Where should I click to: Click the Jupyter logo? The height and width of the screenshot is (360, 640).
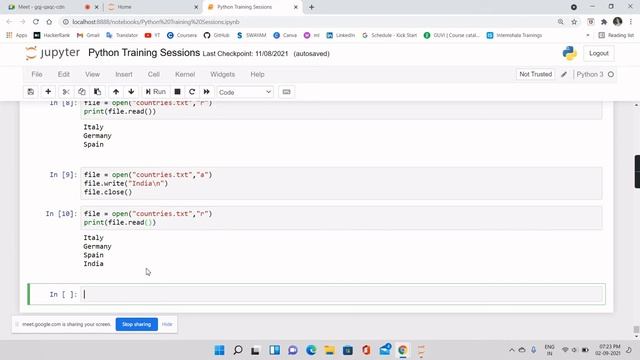(x=52, y=53)
